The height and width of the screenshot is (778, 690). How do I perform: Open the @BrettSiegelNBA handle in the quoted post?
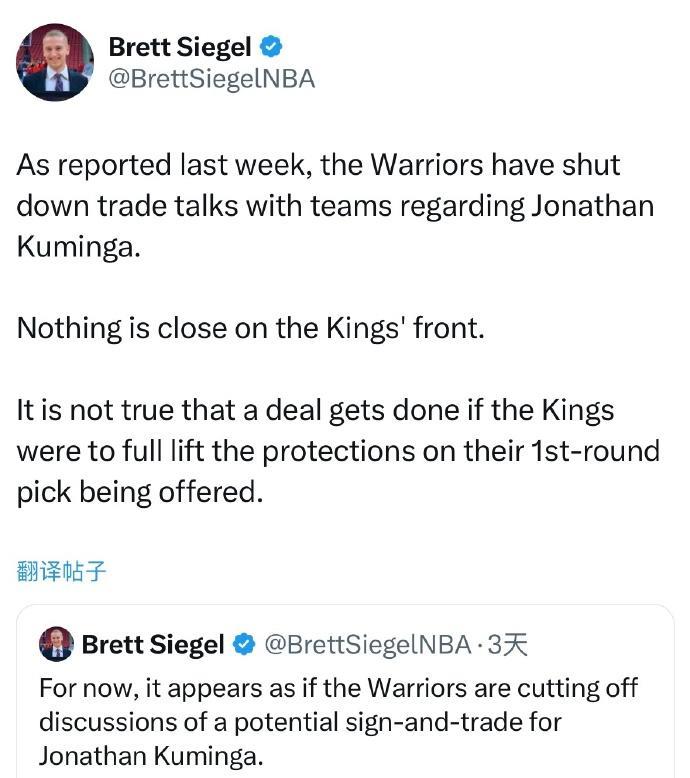(367, 645)
